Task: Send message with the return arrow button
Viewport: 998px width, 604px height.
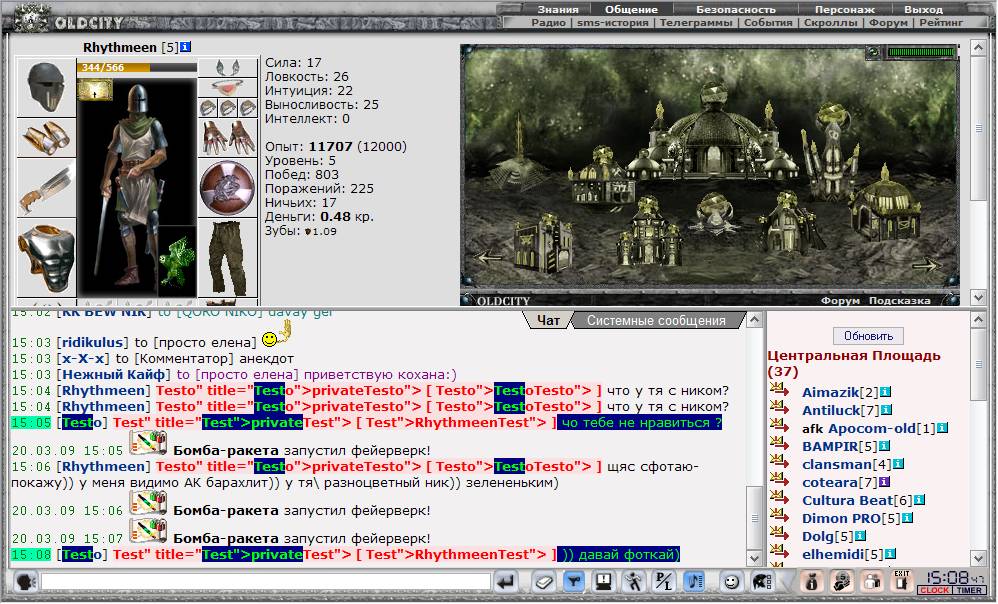Action: point(507,582)
